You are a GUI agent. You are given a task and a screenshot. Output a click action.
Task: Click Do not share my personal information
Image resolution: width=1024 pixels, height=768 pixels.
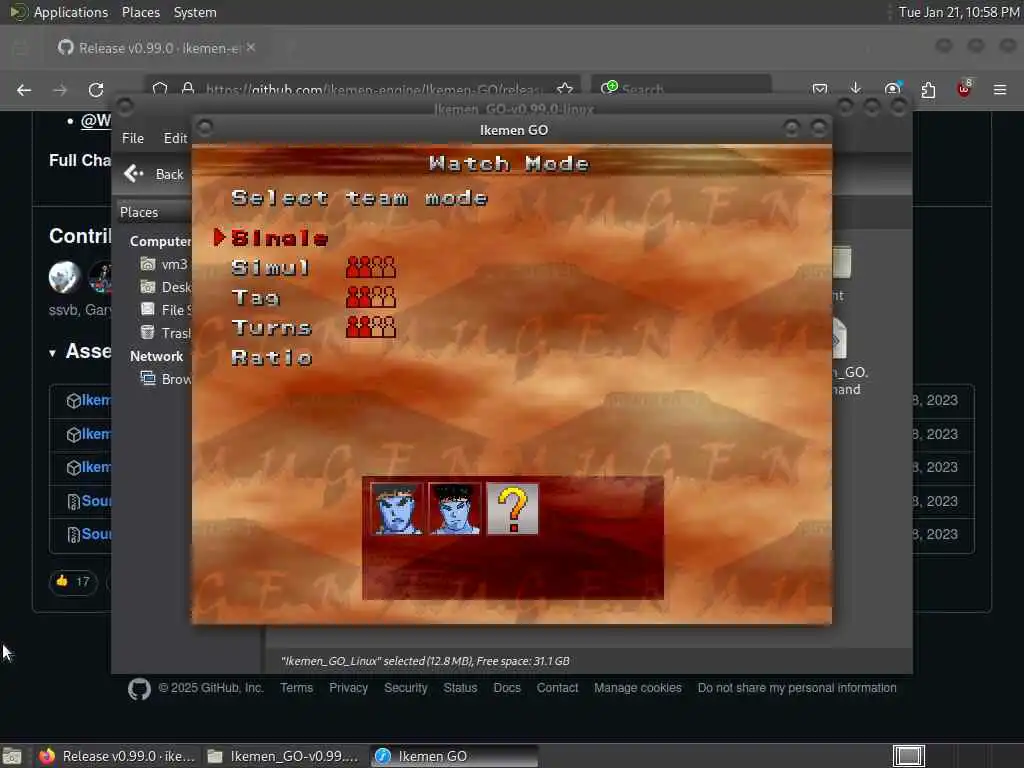797,688
